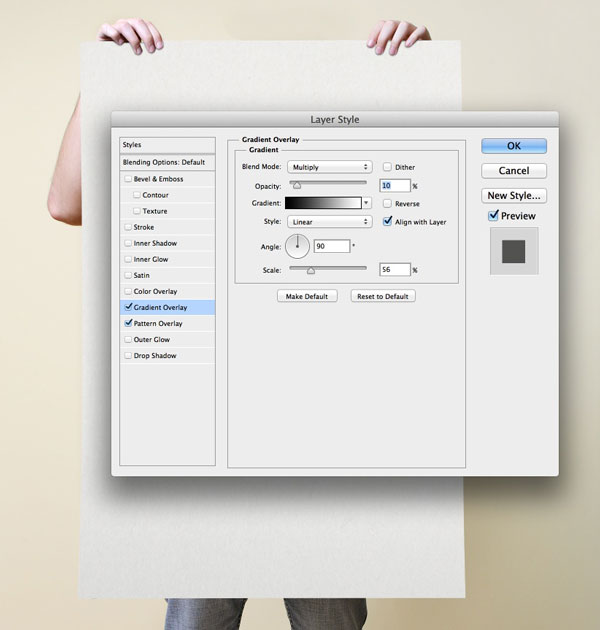The image size is (600, 630).
Task: Enable the Inner Glow checkbox
Action: coord(128,259)
